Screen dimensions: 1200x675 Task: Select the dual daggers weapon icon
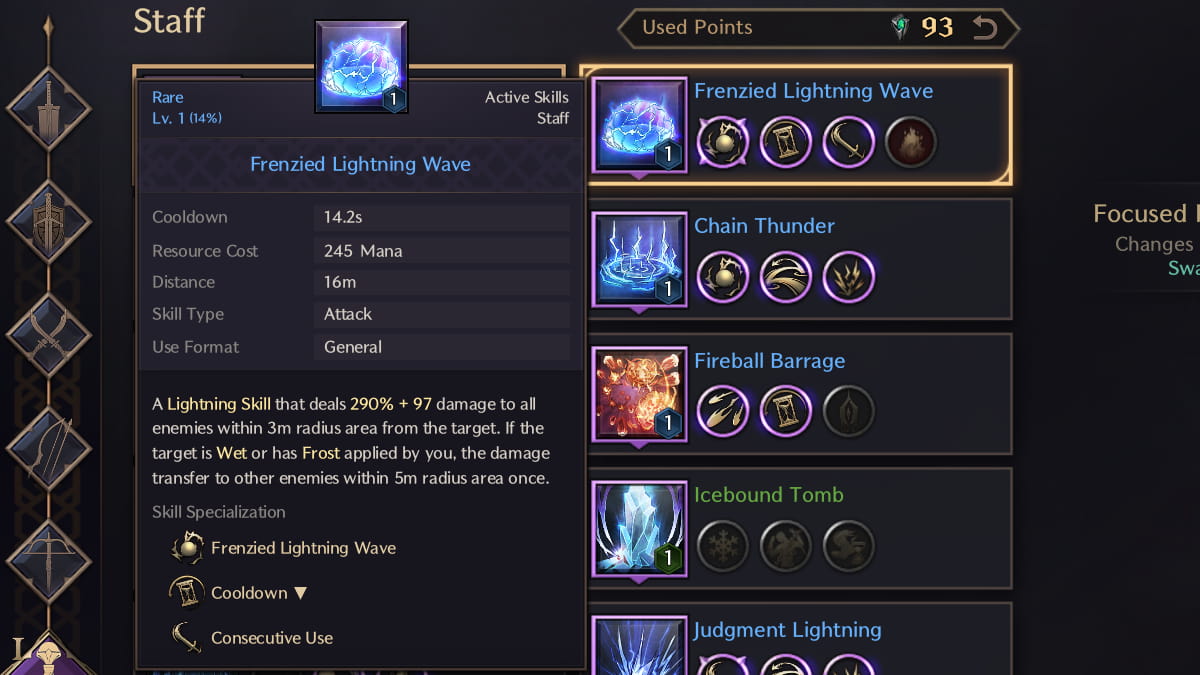pyautogui.click(x=48, y=335)
